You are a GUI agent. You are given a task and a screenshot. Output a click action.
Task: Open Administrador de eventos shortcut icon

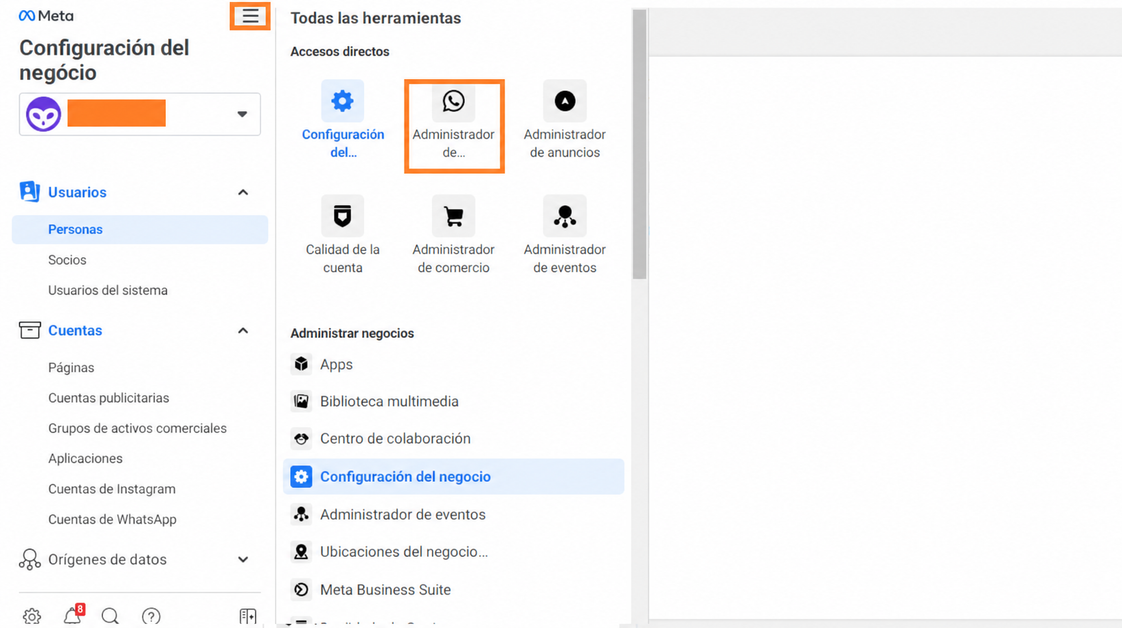click(x=565, y=216)
